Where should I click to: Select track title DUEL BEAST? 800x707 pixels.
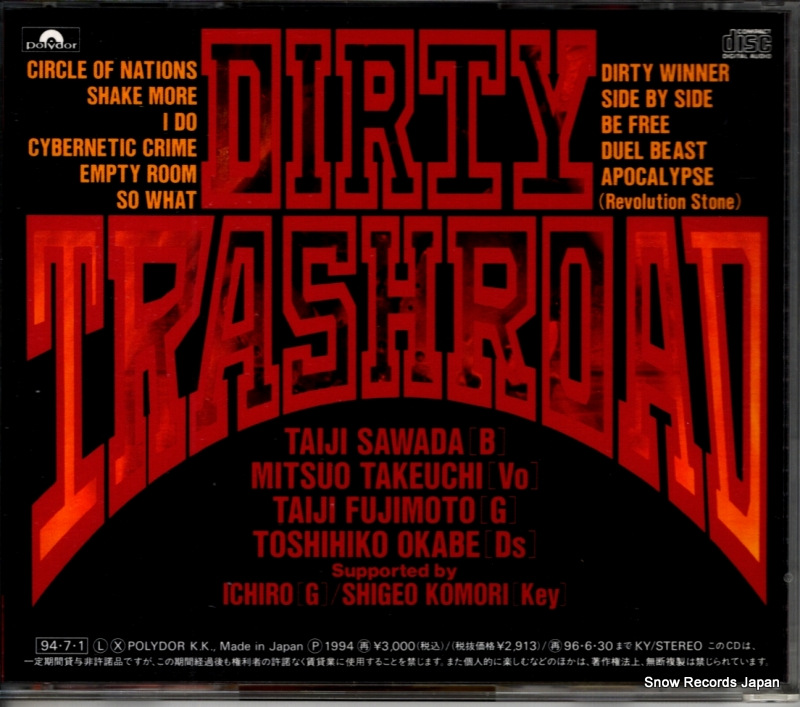(x=654, y=151)
